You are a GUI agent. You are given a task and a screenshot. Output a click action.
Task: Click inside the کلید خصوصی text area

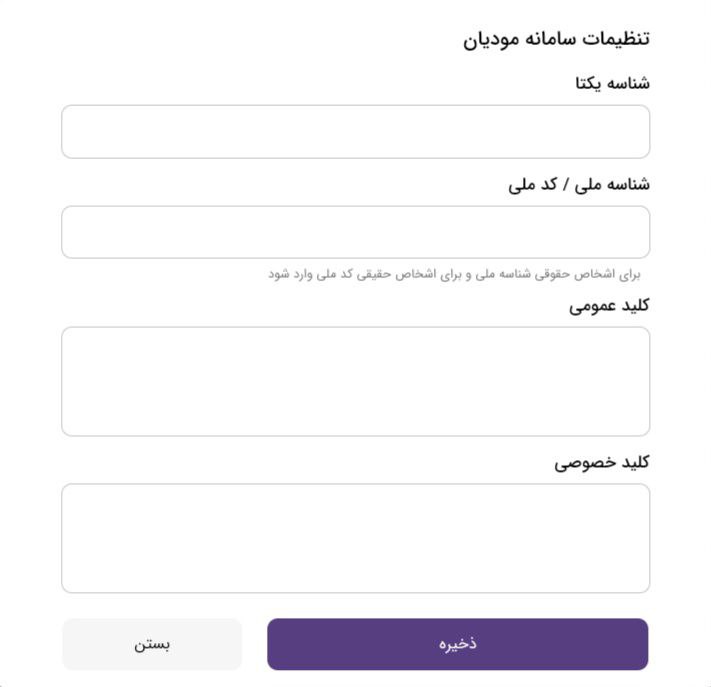click(x=356, y=538)
